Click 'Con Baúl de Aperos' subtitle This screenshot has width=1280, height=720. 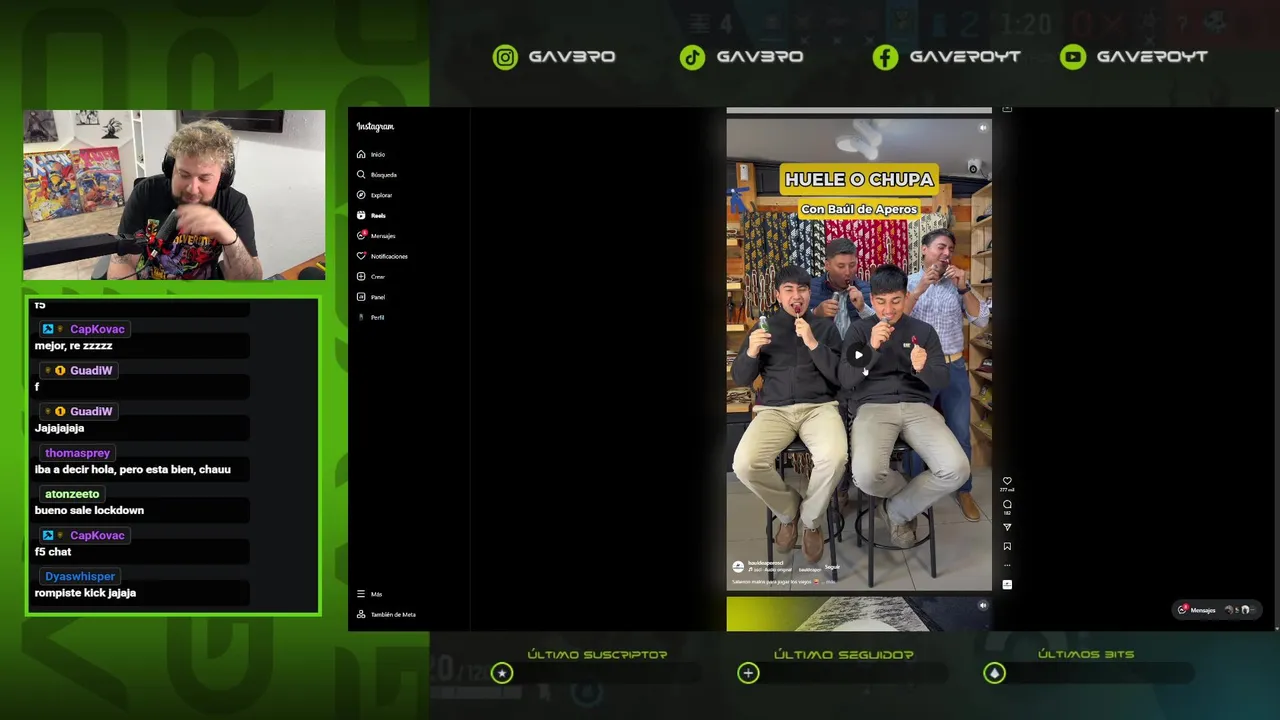(859, 209)
